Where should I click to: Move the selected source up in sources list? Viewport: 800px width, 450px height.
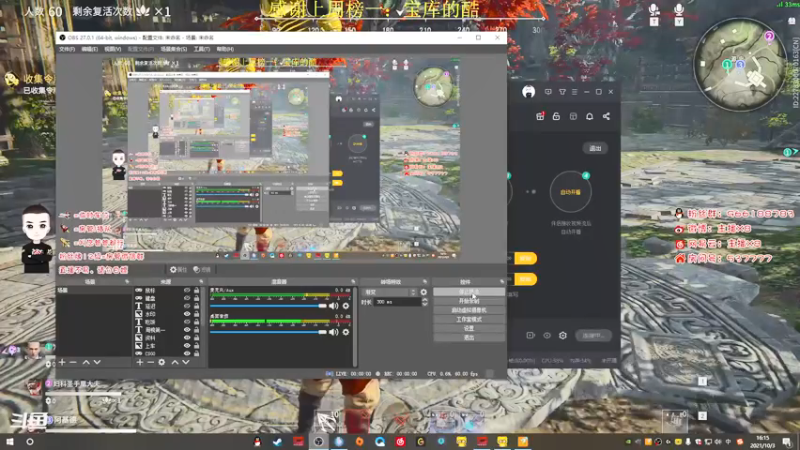(x=174, y=362)
